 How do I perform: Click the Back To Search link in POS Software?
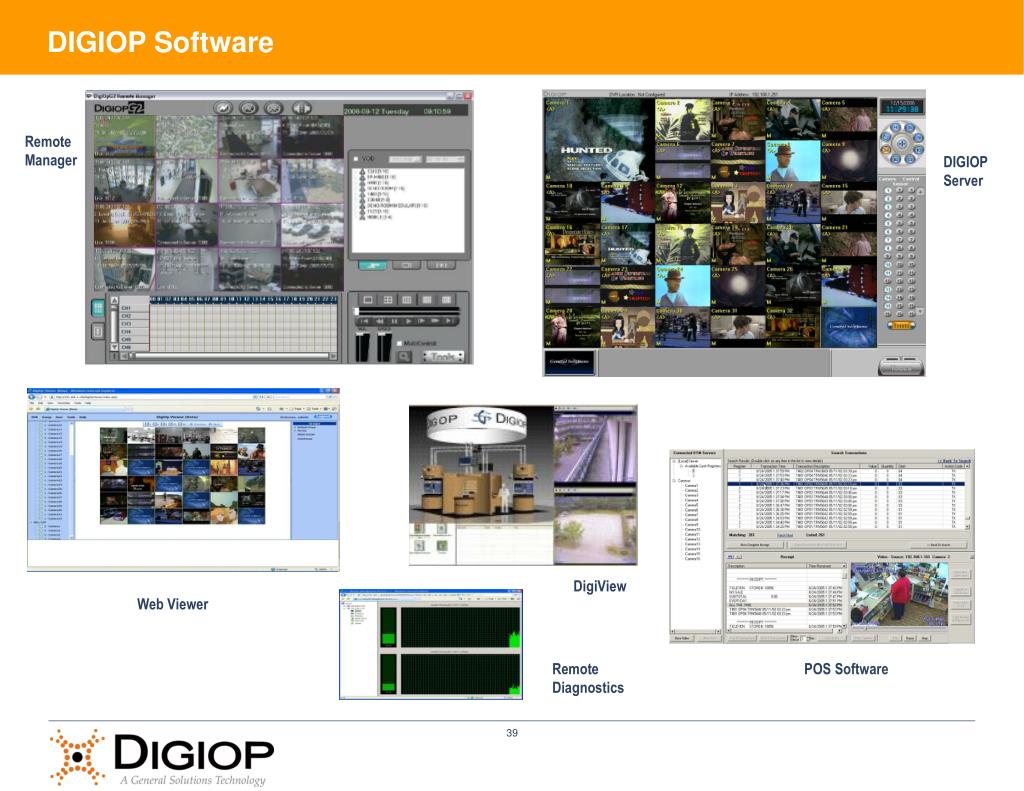point(954,461)
